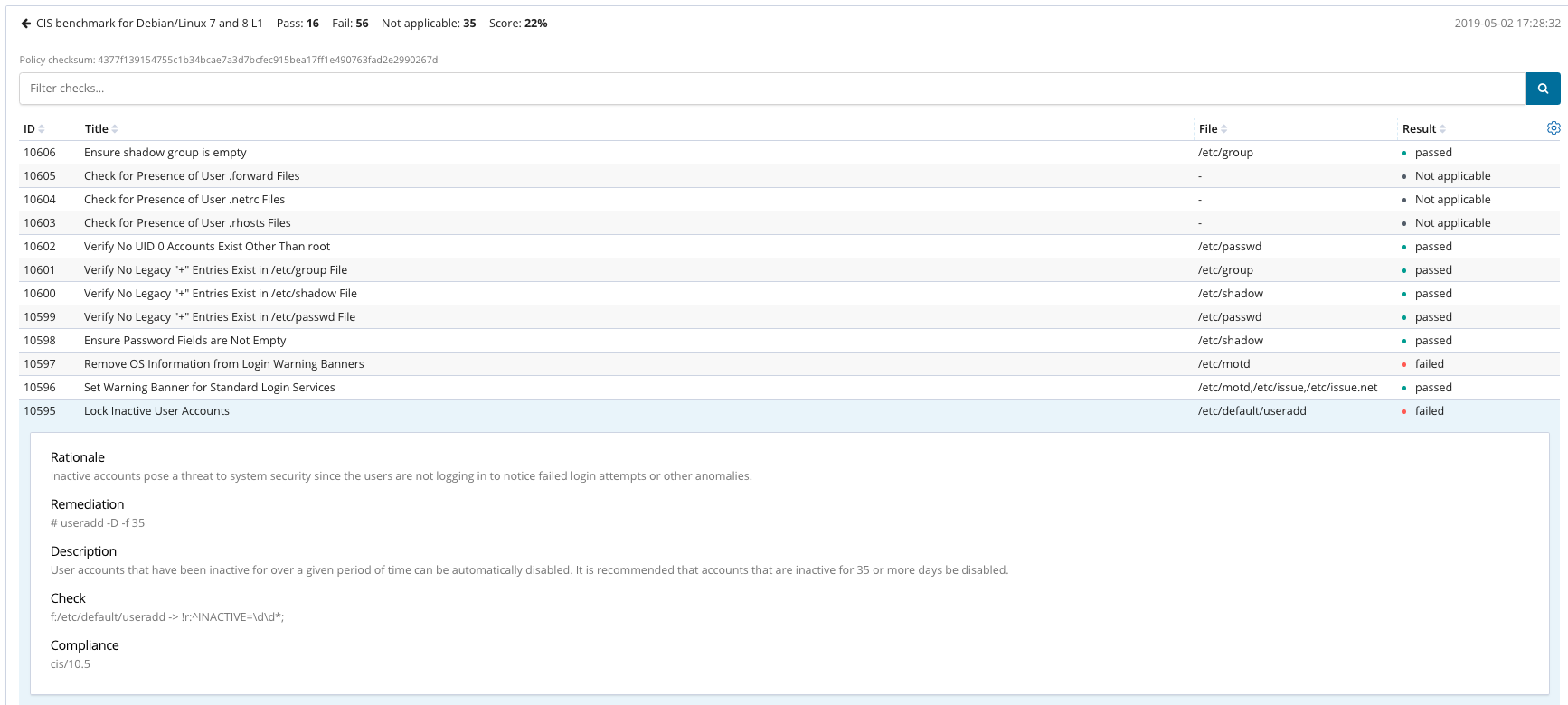The image size is (1568, 705).
Task: Click the Result column header label
Action: 1418,129
